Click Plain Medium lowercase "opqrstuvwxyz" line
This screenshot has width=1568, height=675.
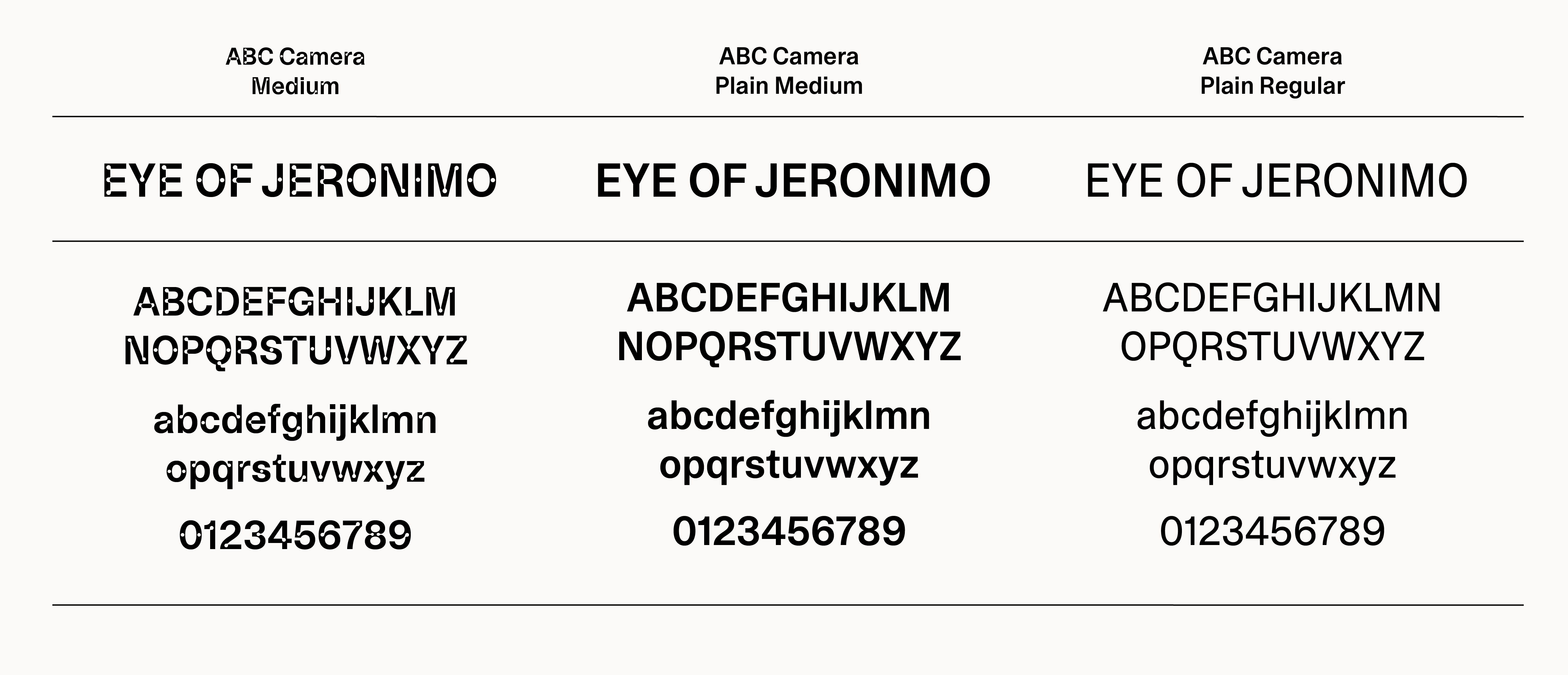click(x=789, y=466)
